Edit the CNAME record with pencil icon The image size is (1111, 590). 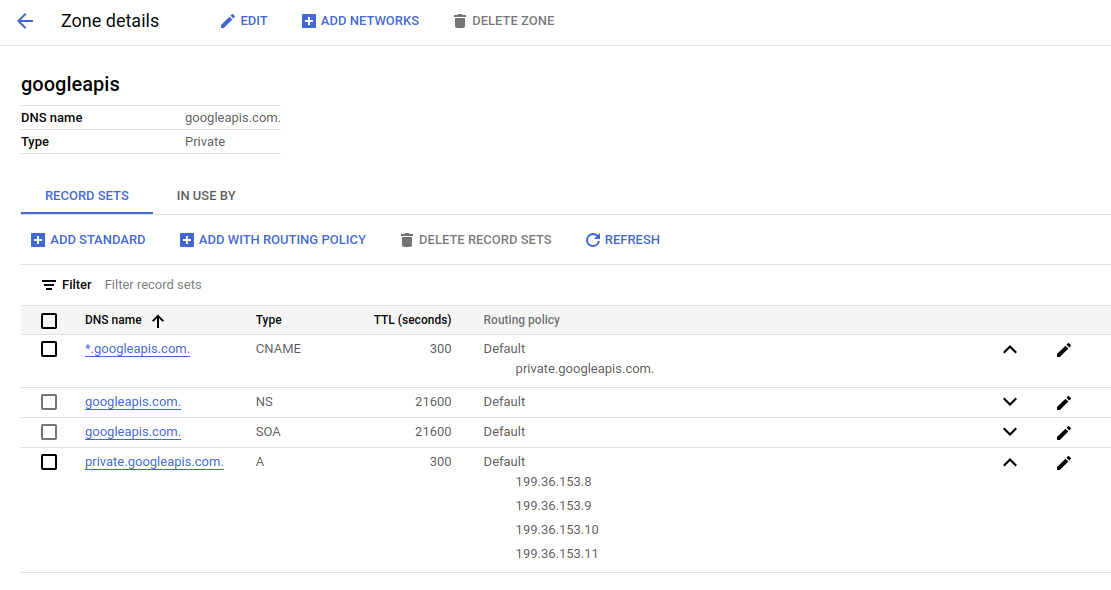click(1064, 350)
